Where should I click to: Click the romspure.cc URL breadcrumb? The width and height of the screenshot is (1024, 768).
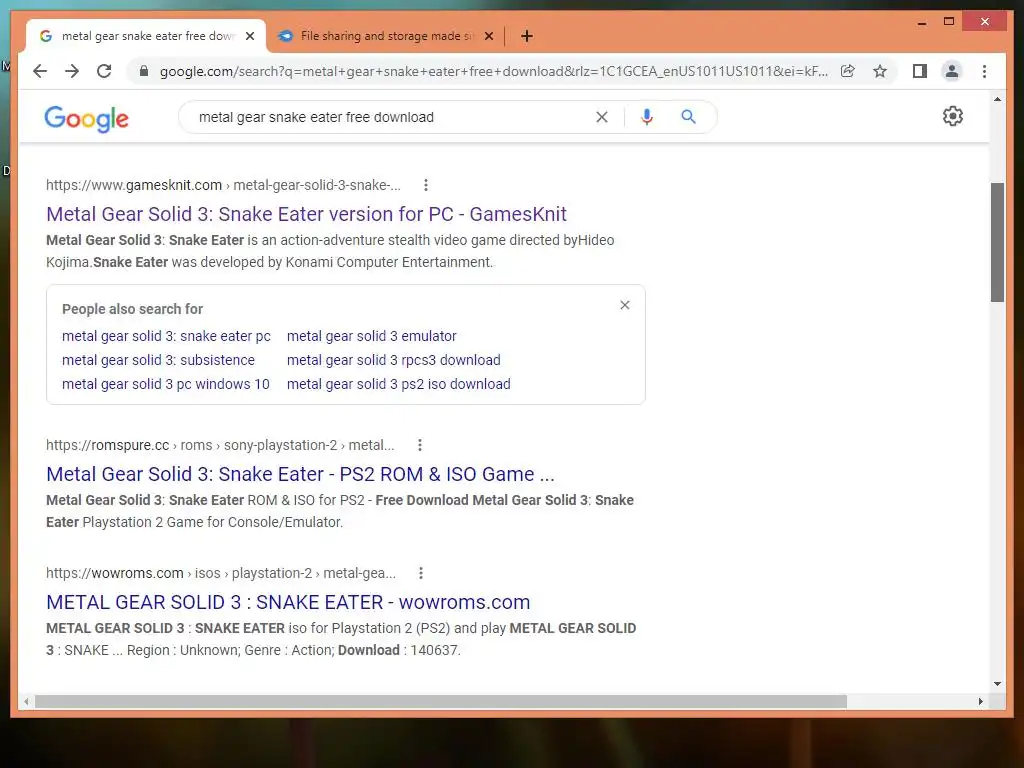coord(220,445)
